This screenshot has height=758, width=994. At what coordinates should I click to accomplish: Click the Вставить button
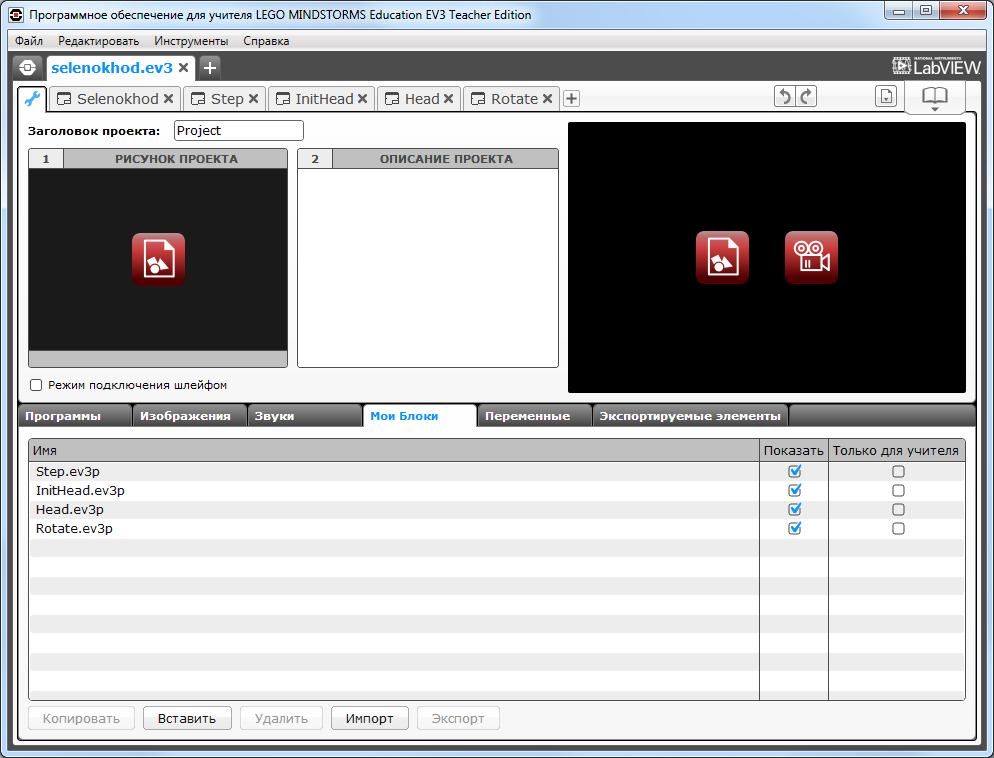pyautogui.click(x=187, y=718)
